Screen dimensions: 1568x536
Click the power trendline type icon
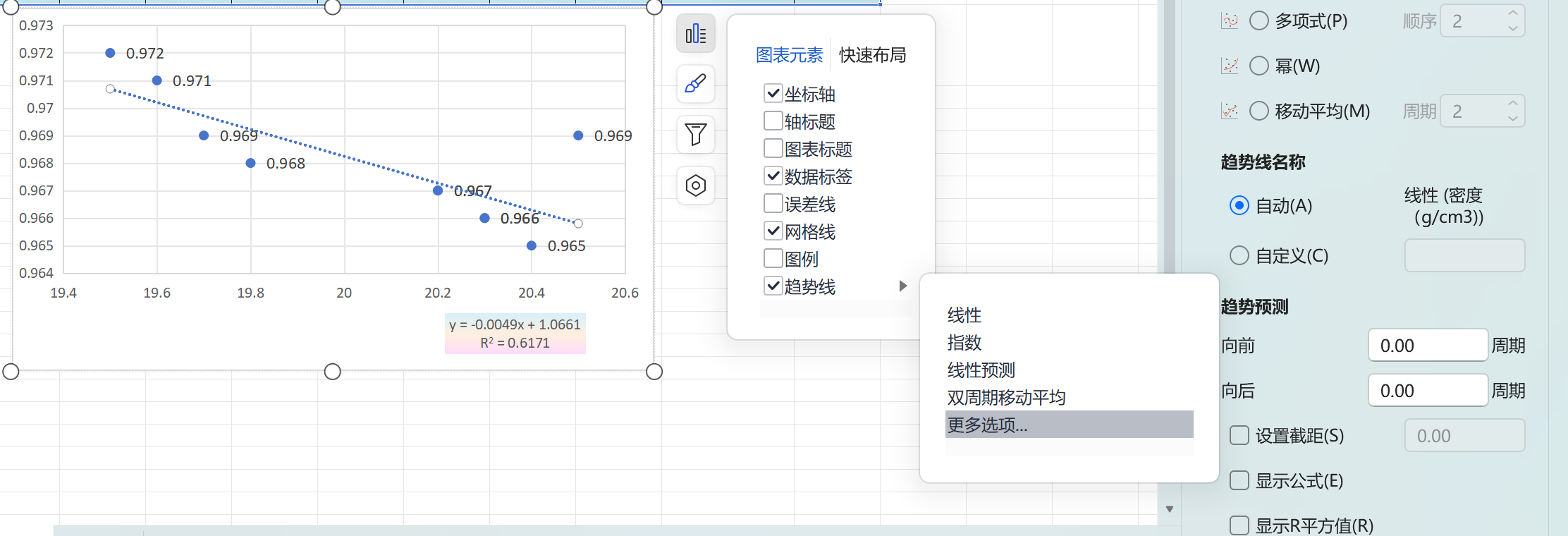point(1230,66)
